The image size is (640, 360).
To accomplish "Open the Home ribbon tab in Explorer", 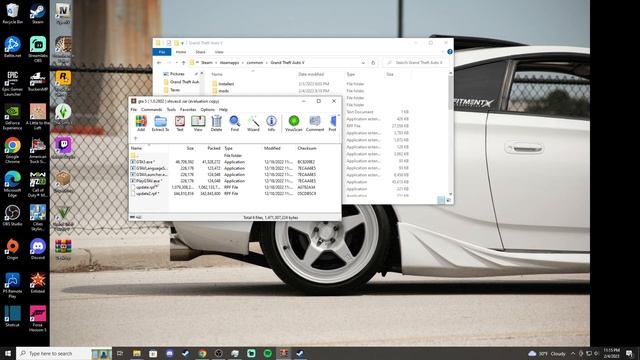I will pyautogui.click(x=181, y=52).
